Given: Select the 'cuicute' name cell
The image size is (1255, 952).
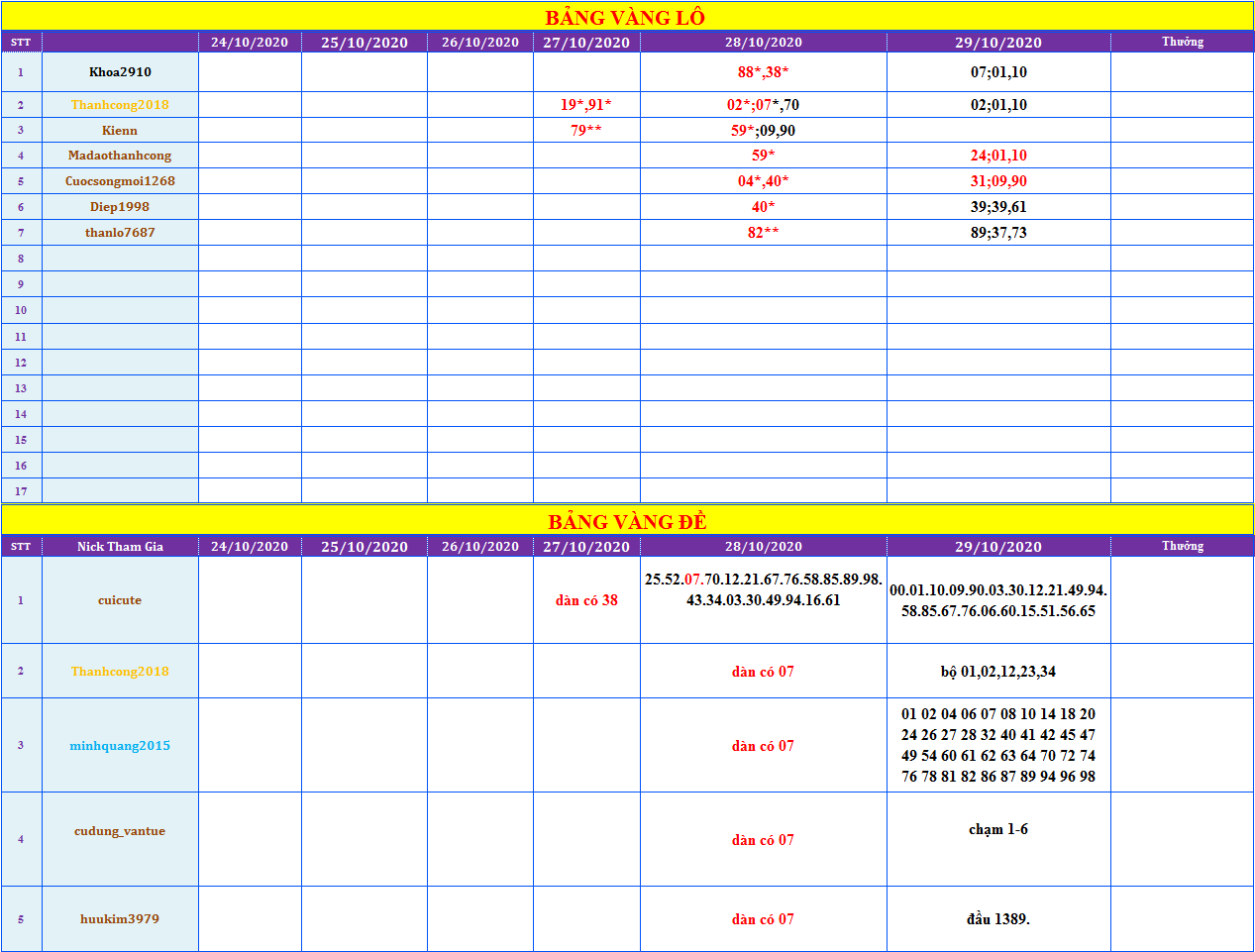Looking at the screenshot, I should coord(120,600).
